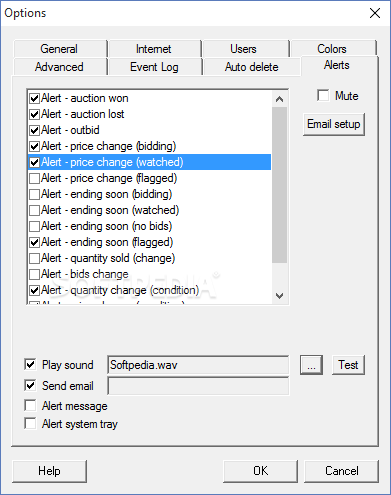Switch to the Colors tab
This screenshot has height=495, width=391.
tap(332, 48)
